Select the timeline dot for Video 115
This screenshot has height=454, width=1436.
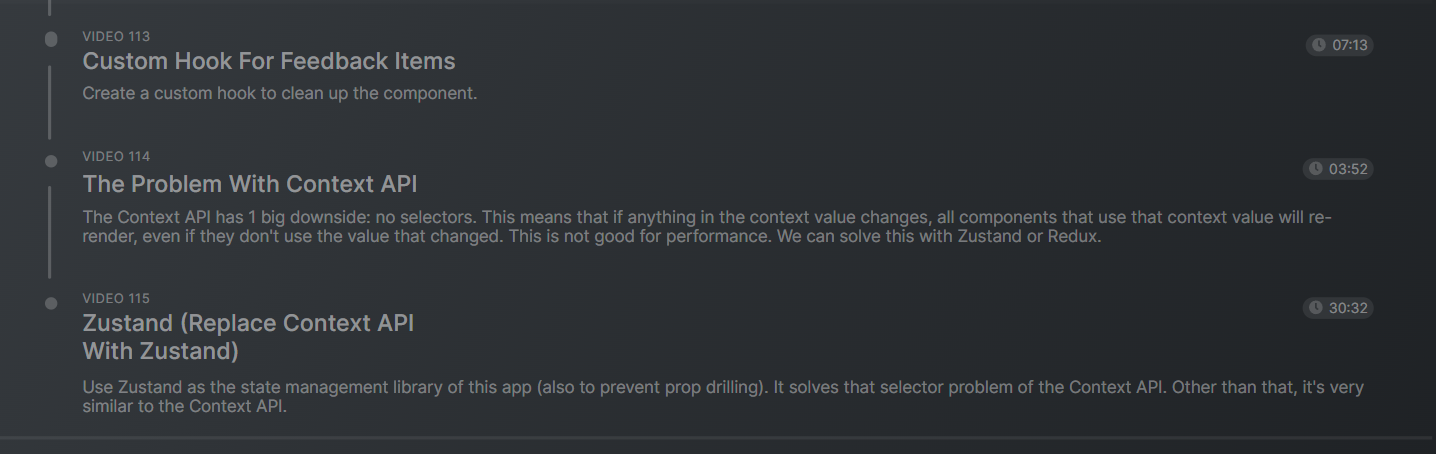pos(51,303)
